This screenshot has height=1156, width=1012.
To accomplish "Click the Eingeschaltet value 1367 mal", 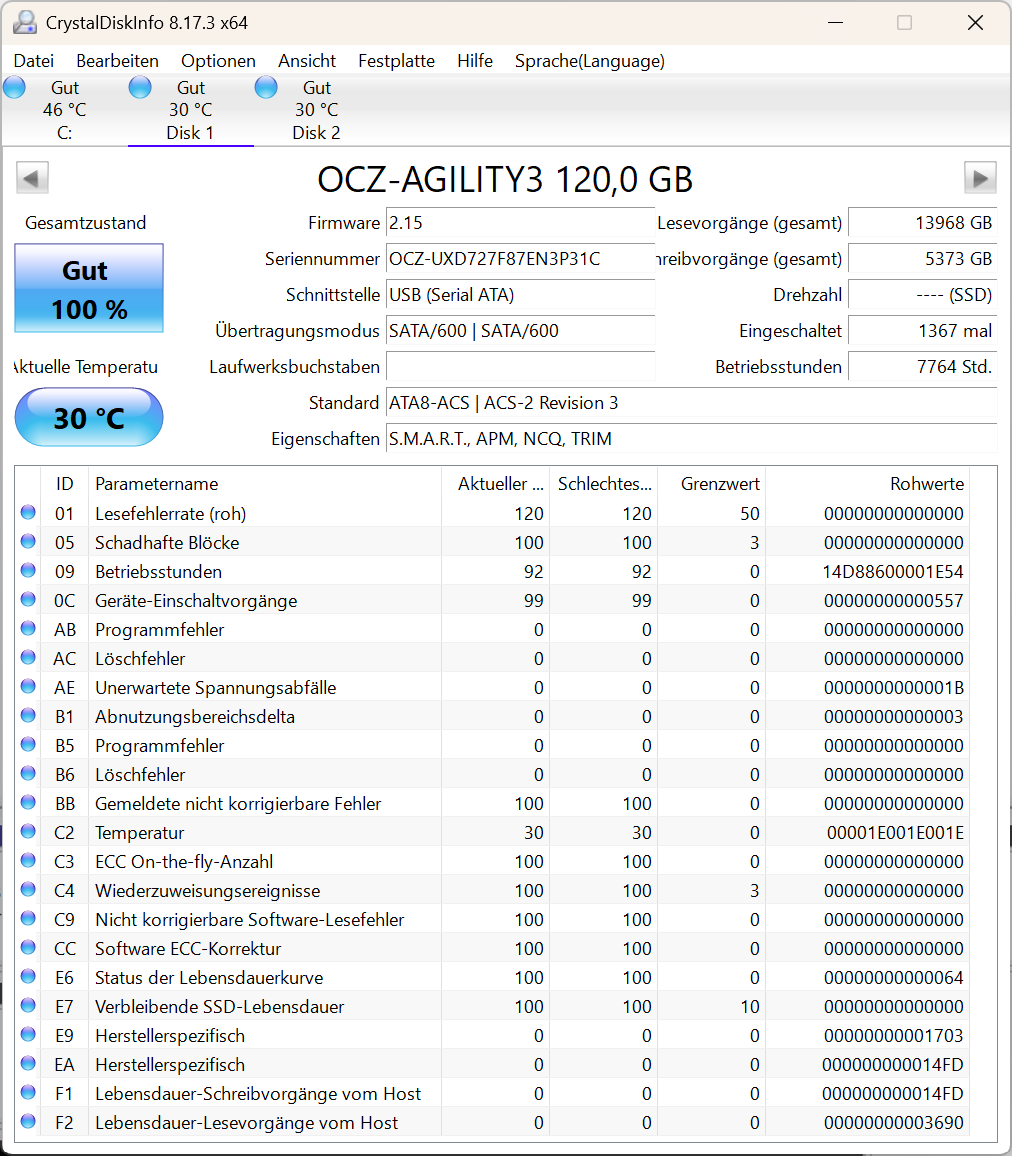I will [923, 331].
